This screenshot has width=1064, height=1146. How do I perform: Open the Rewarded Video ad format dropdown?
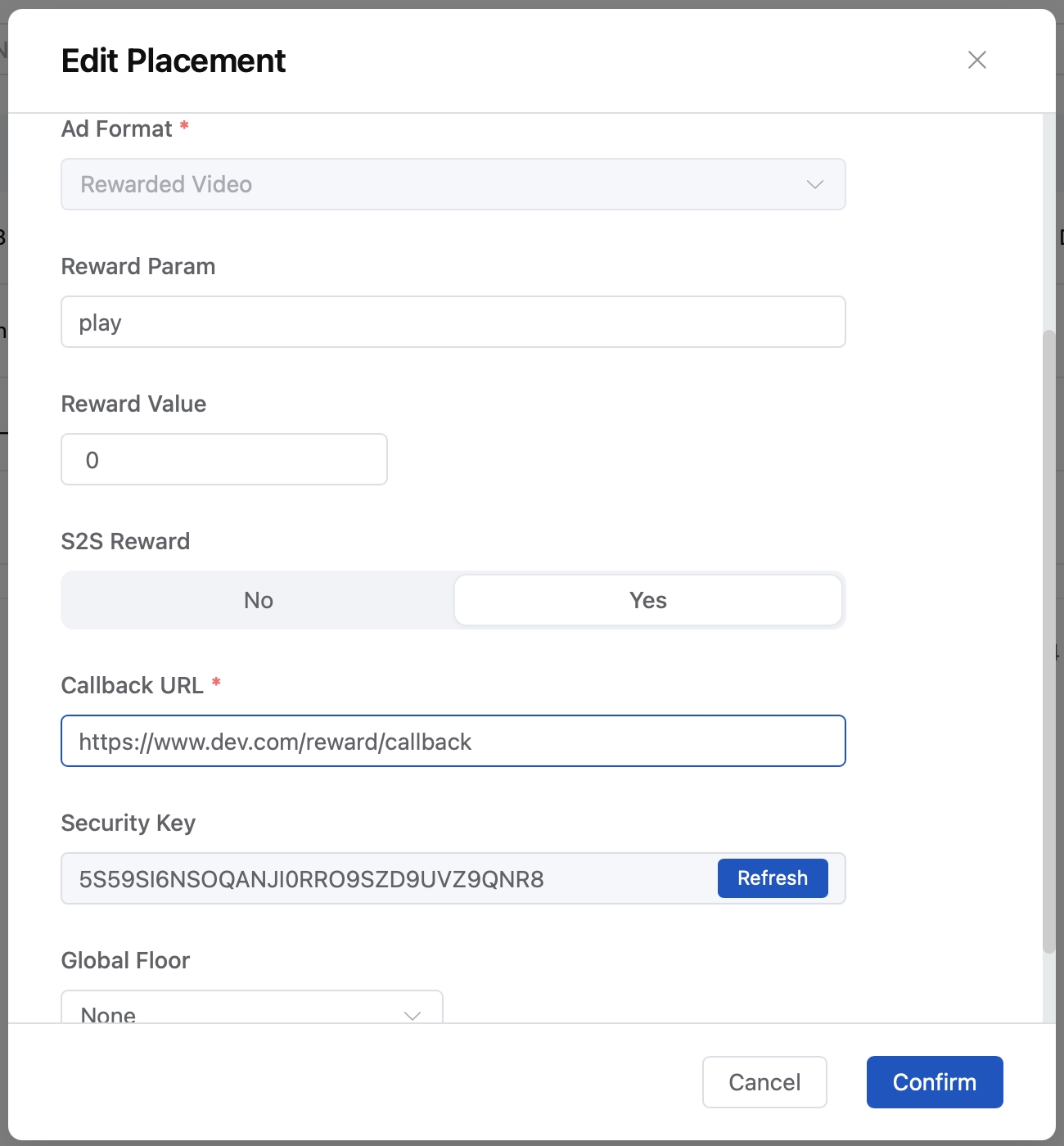point(442,184)
